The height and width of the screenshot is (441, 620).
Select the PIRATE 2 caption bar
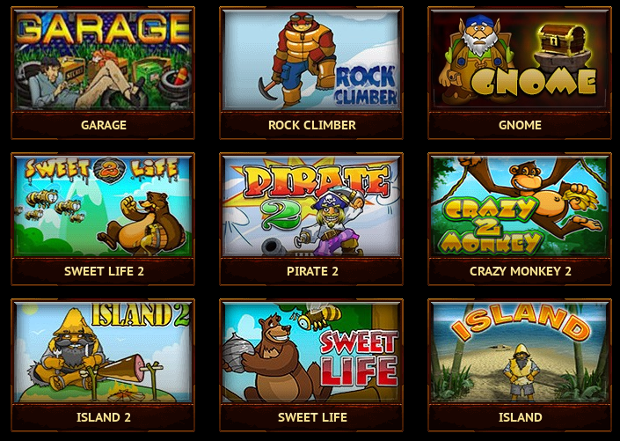(311, 271)
